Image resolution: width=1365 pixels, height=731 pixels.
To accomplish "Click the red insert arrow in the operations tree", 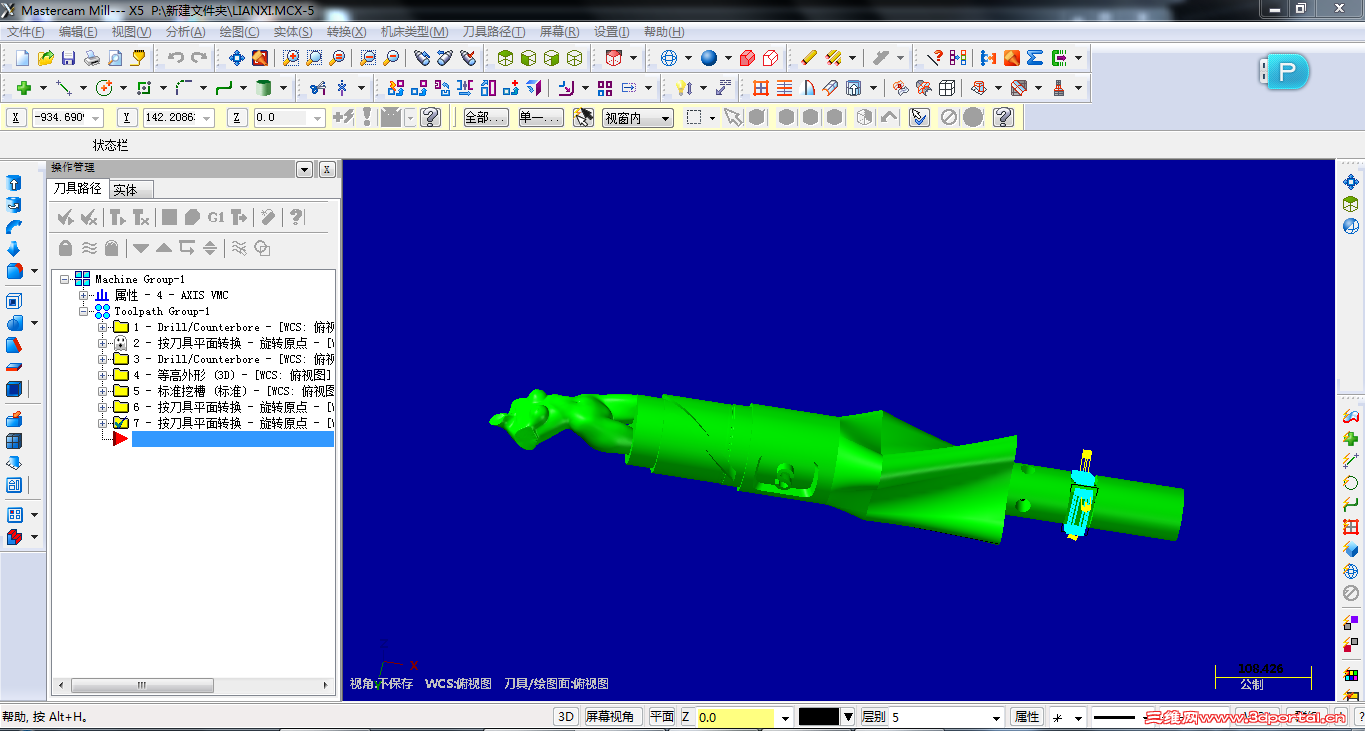I will pos(121,439).
